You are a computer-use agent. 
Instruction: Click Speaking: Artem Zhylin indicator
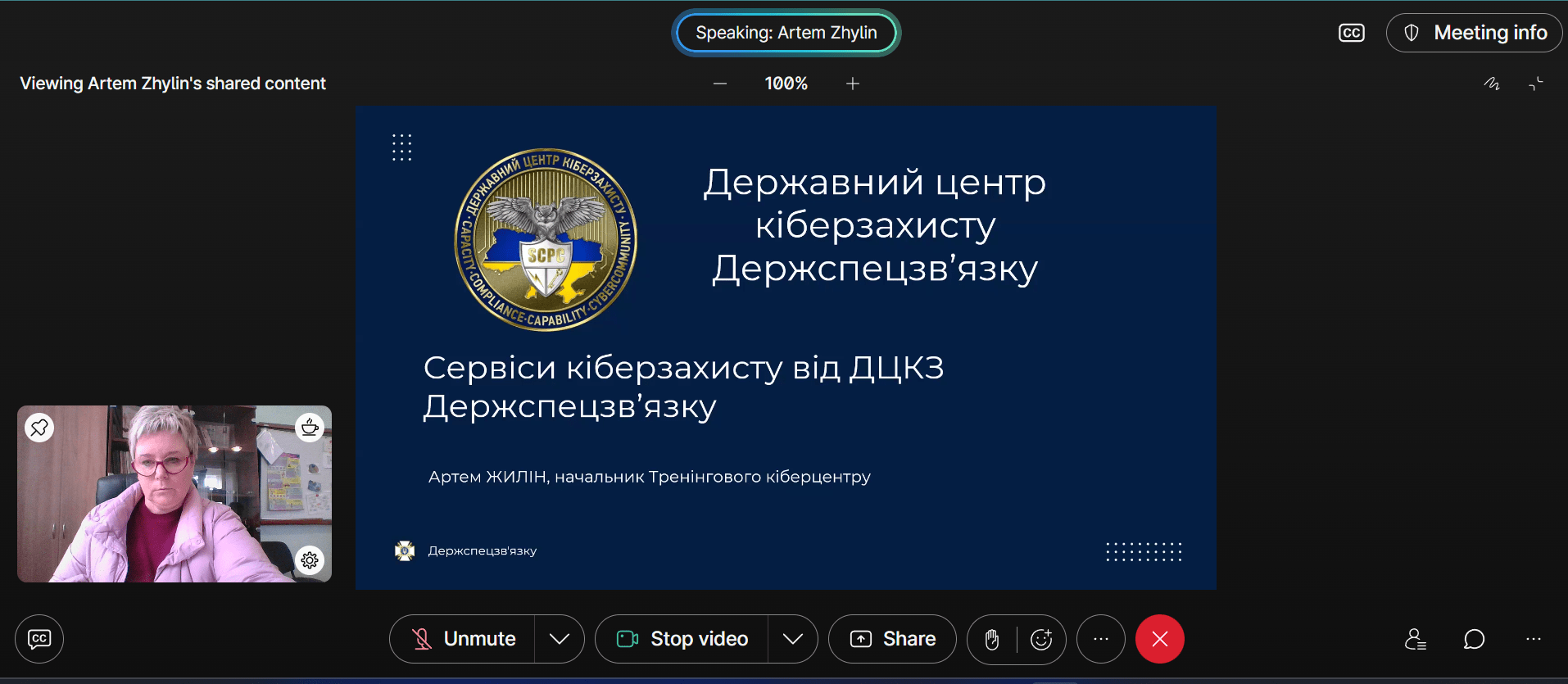(786, 33)
